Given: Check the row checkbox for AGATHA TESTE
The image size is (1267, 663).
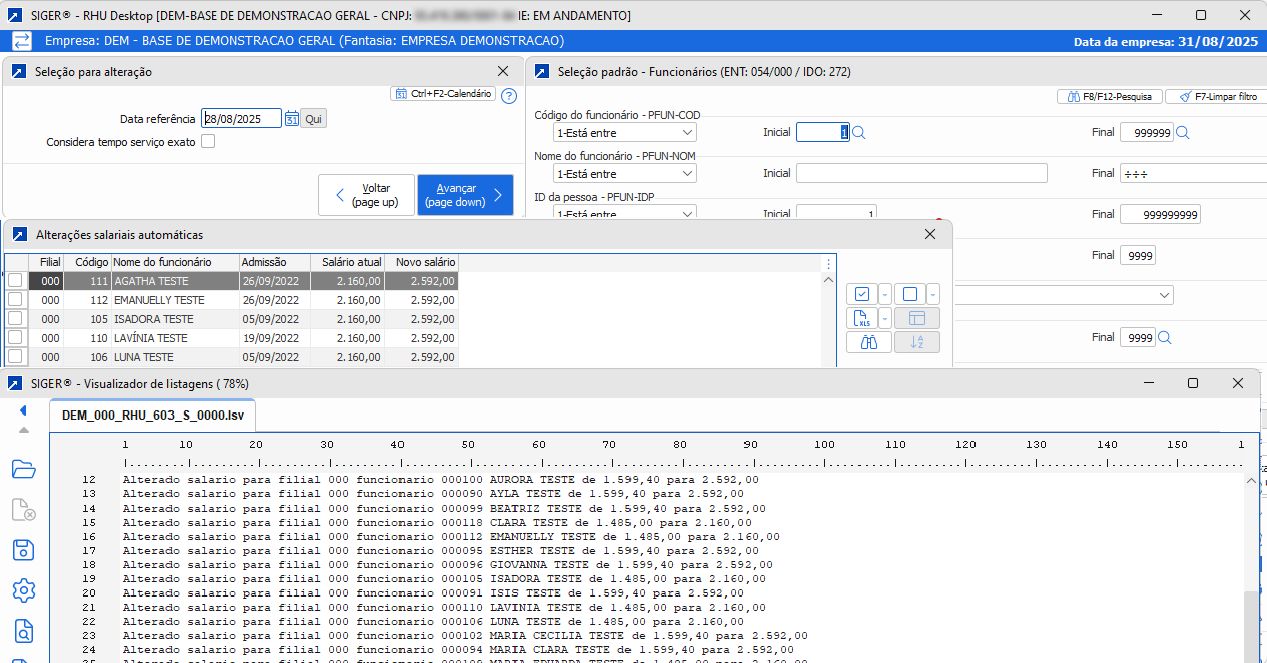Looking at the screenshot, I should [15, 281].
